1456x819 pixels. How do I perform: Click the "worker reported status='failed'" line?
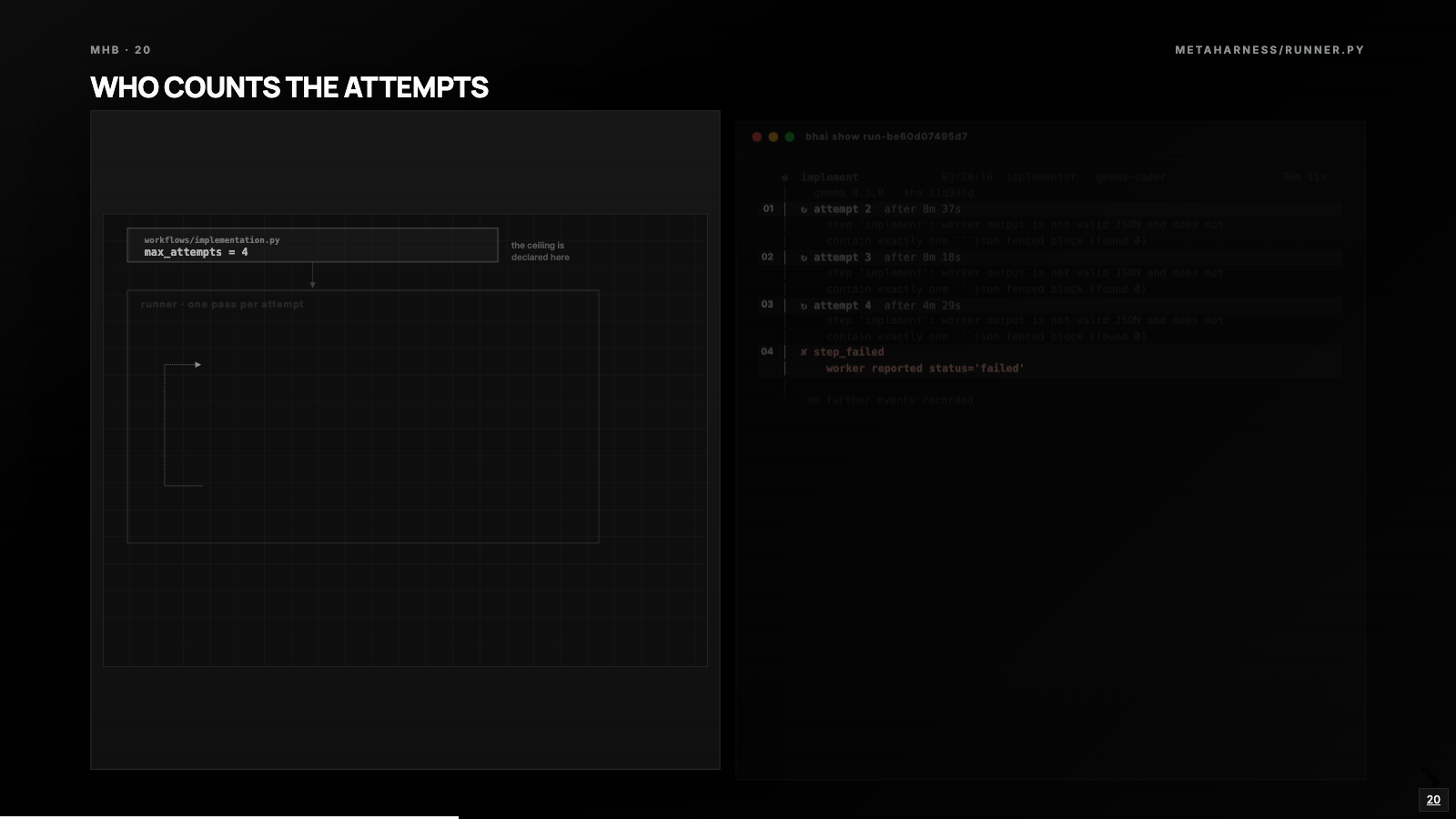click(x=925, y=369)
